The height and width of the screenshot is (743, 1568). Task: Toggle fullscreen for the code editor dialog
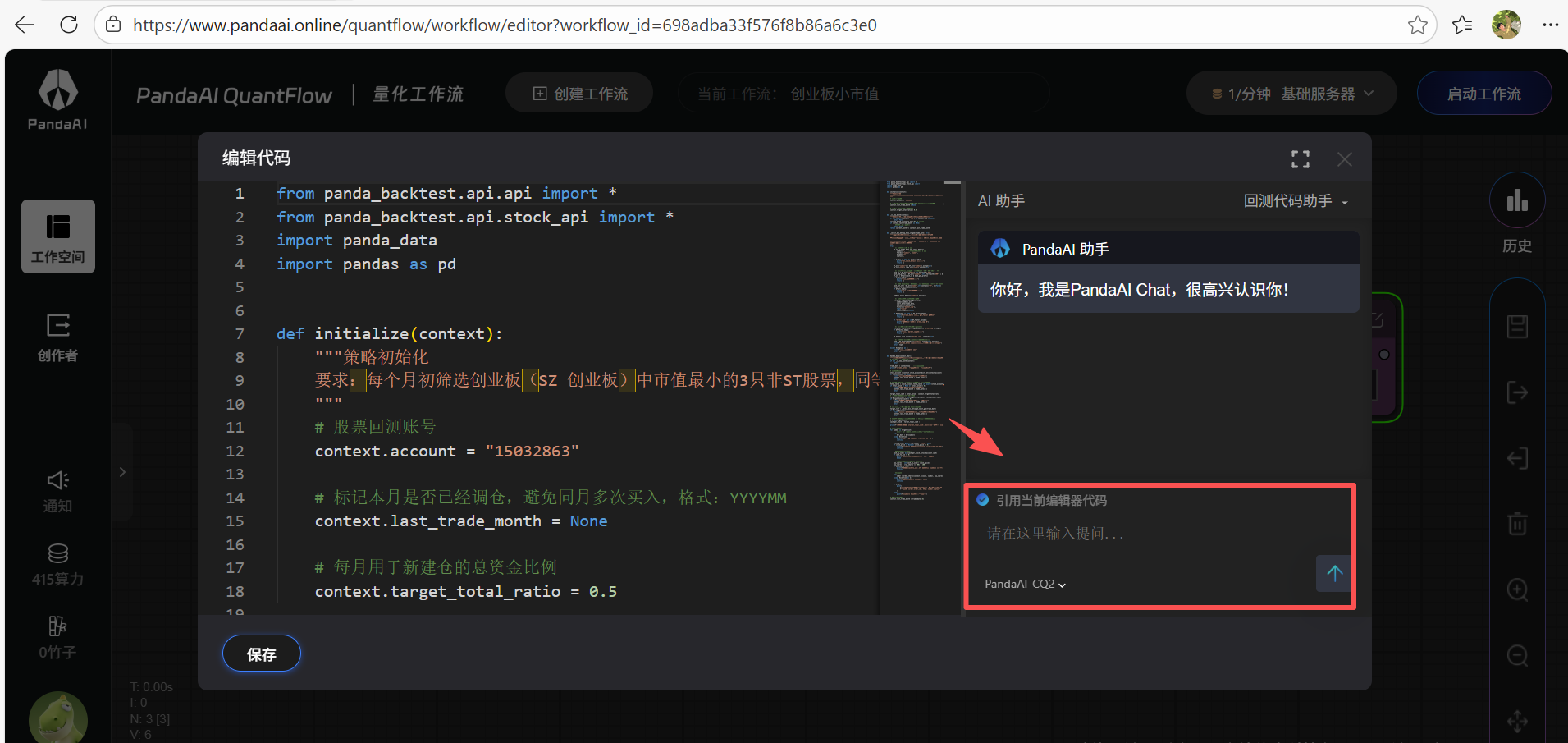[1301, 159]
